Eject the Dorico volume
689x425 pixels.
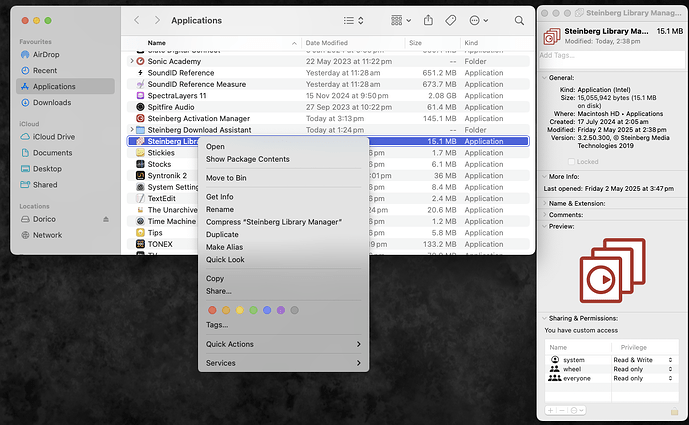pos(106,219)
